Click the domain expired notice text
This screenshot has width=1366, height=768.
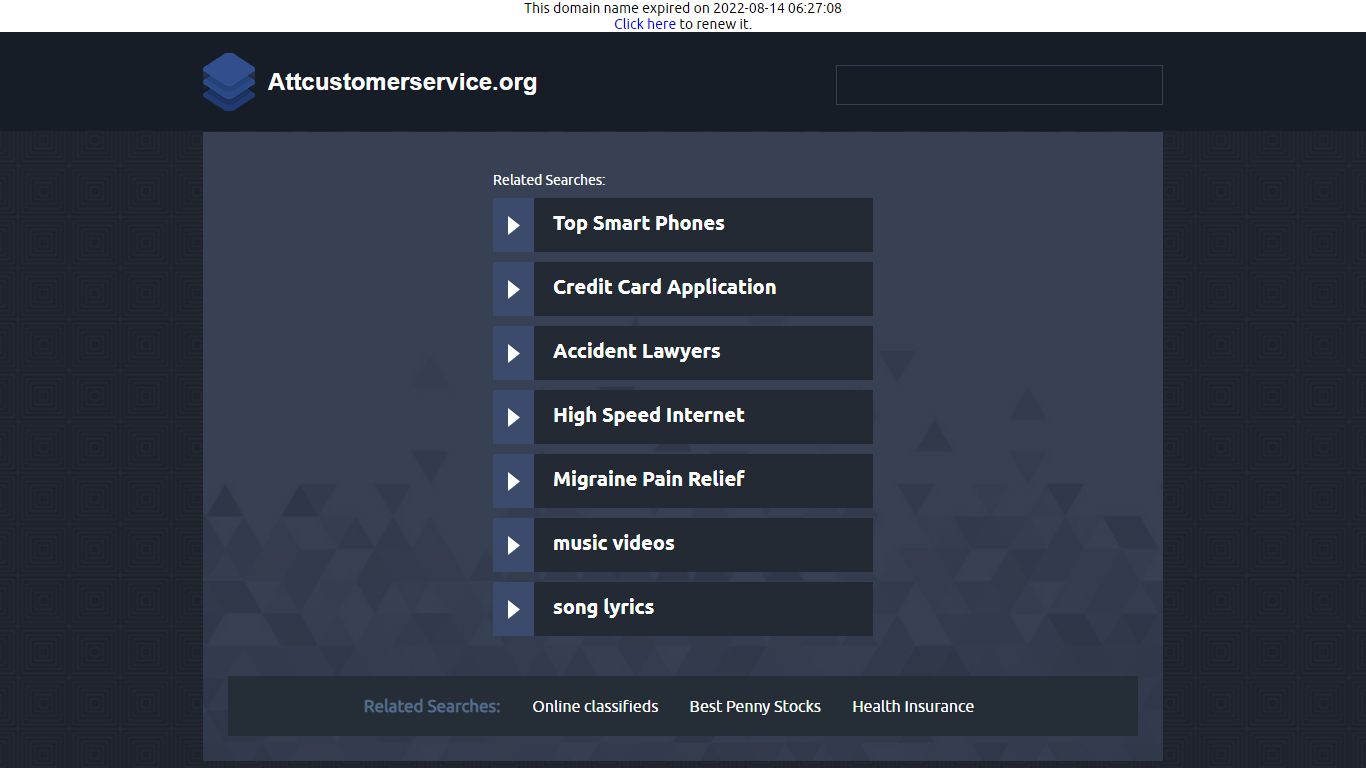683,8
